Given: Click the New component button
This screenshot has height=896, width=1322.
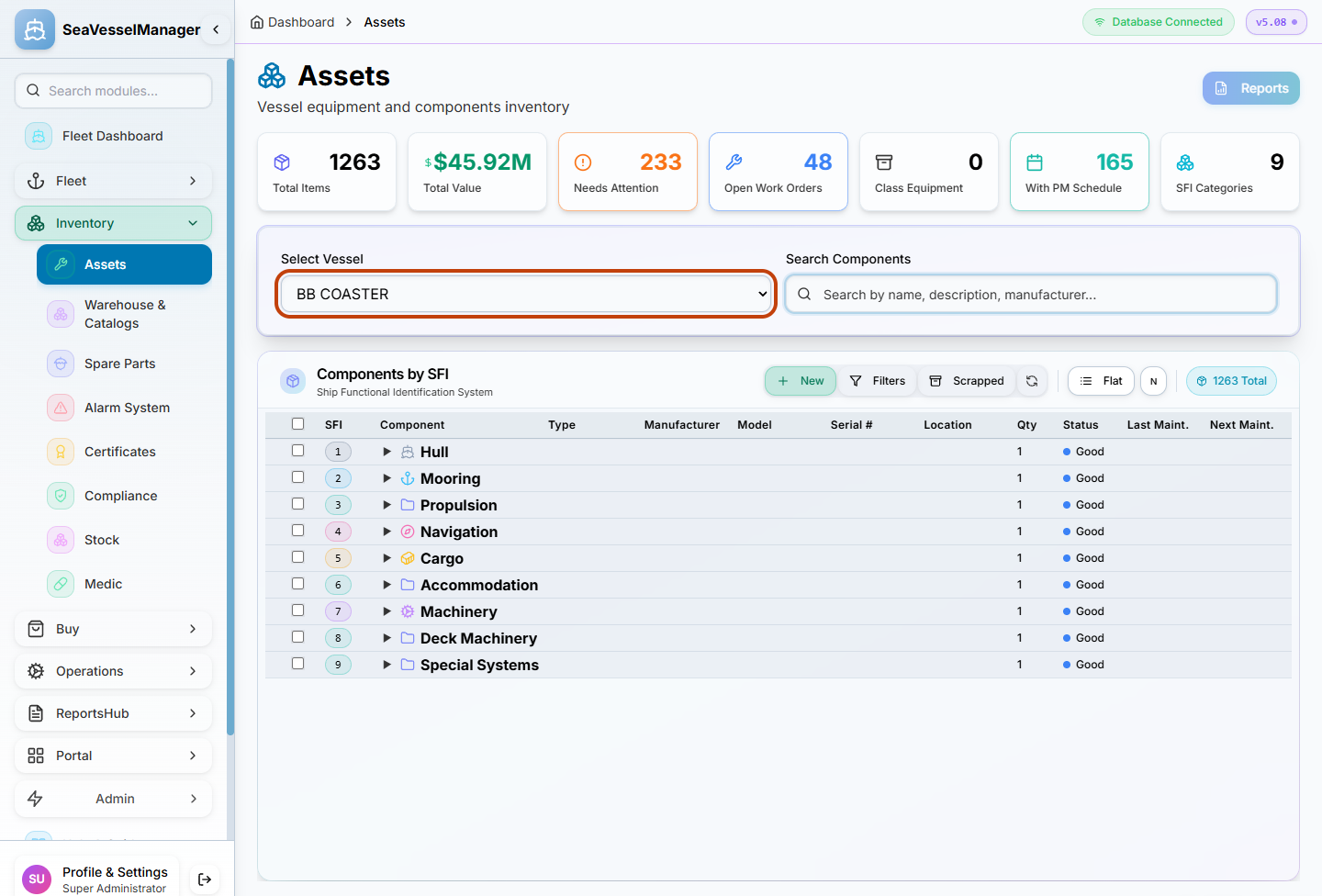Looking at the screenshot, I should [x=801, y=381].
